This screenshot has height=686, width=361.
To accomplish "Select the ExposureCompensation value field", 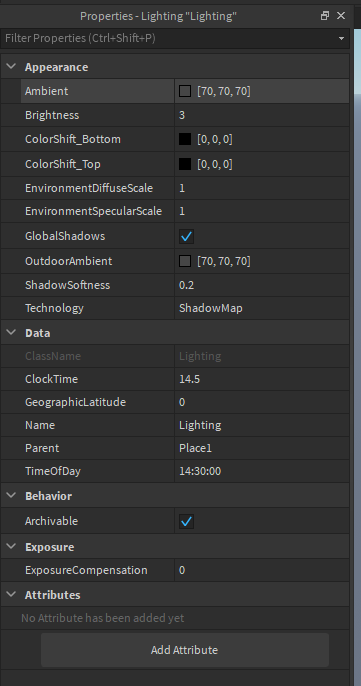I will click(x=262, y=570).
